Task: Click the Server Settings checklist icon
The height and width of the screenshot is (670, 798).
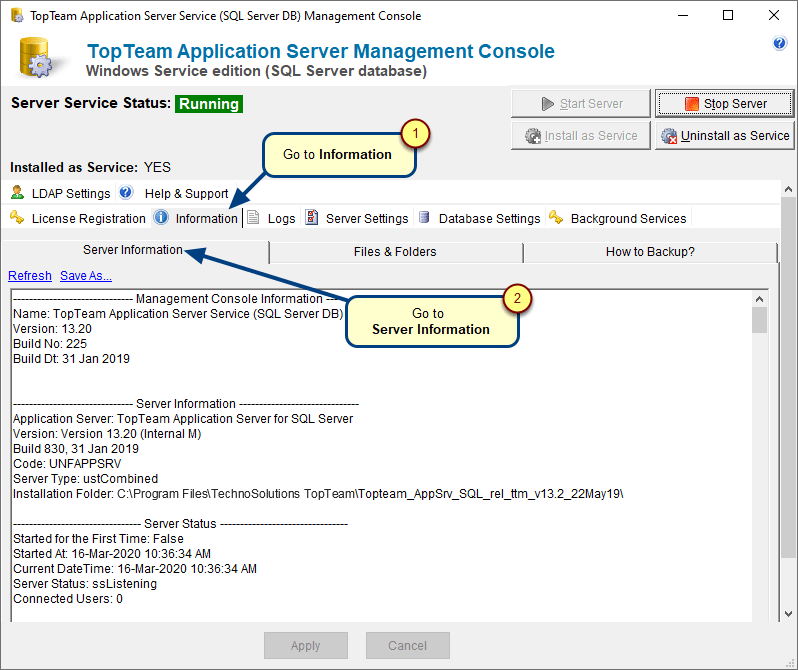Action: tap(311, 217)
